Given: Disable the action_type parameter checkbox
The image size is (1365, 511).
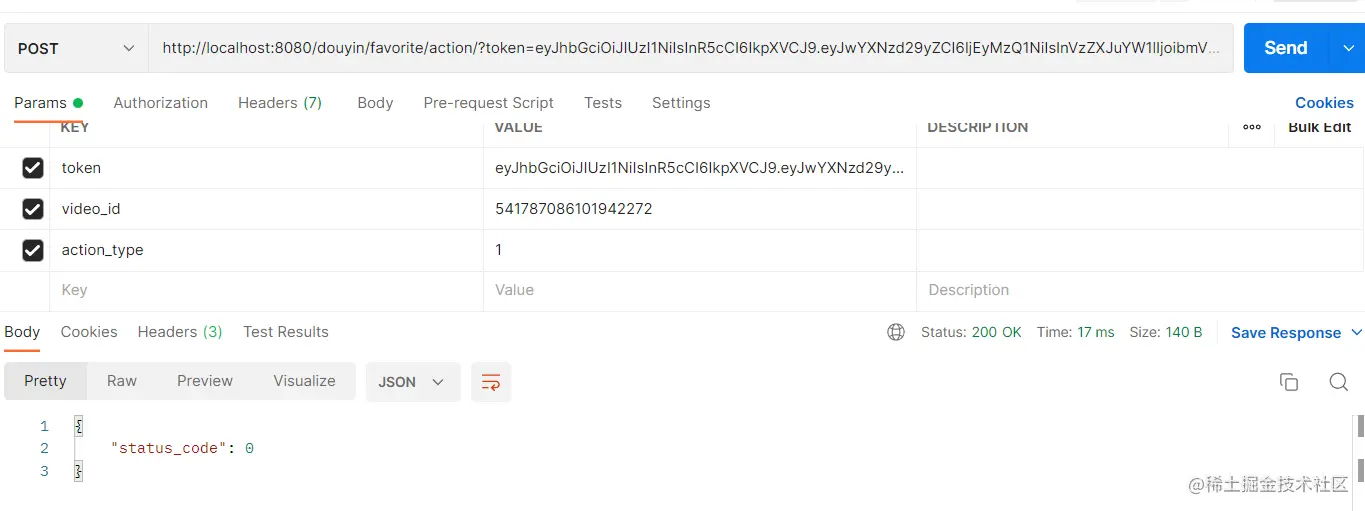Looking at the screenshot, I should (33, 250).
